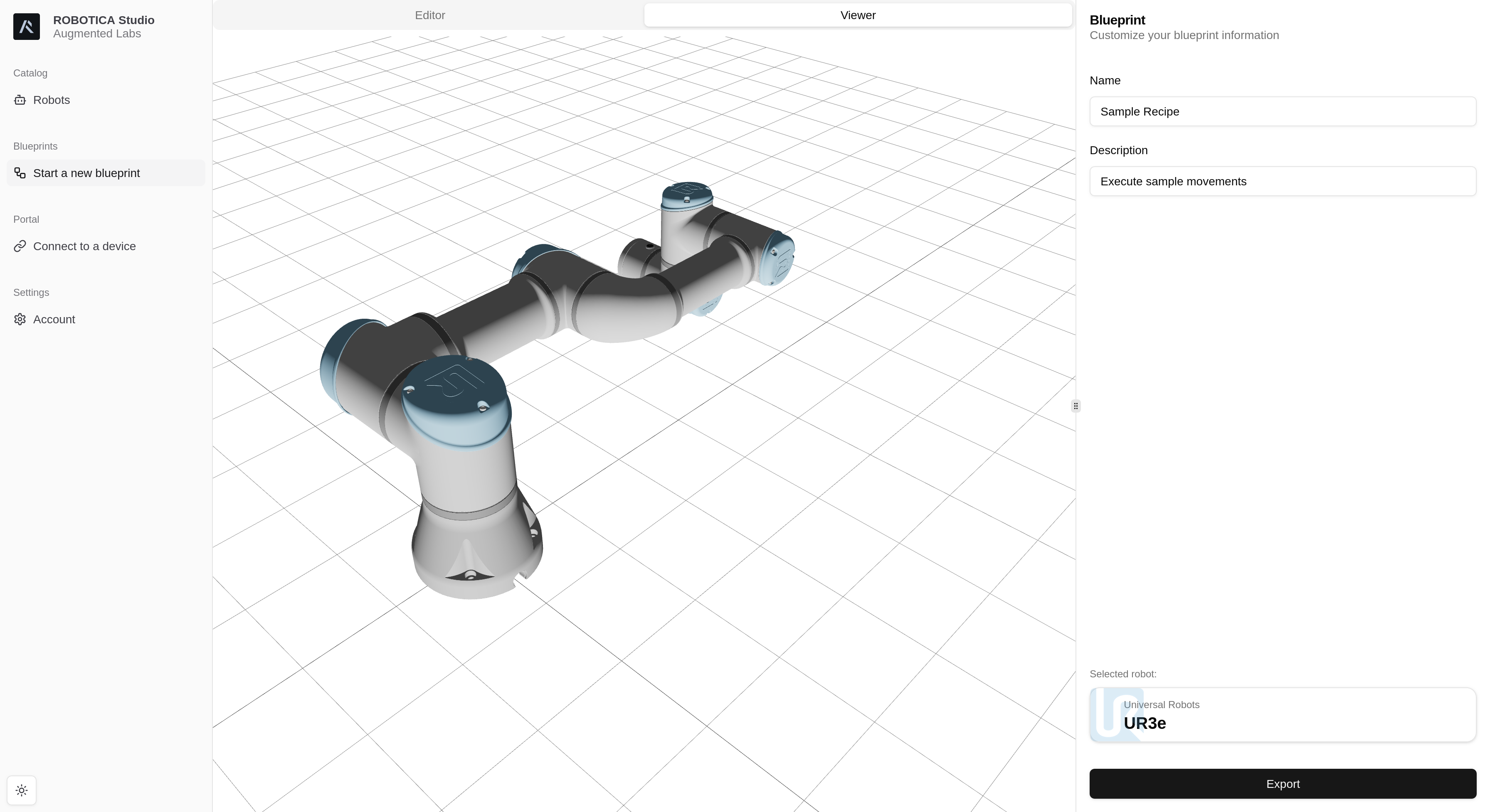The image size is (1490, 812).
Task: Click the robot icon beside Robots
Action: pyautogui.click(x=20, y=100)
